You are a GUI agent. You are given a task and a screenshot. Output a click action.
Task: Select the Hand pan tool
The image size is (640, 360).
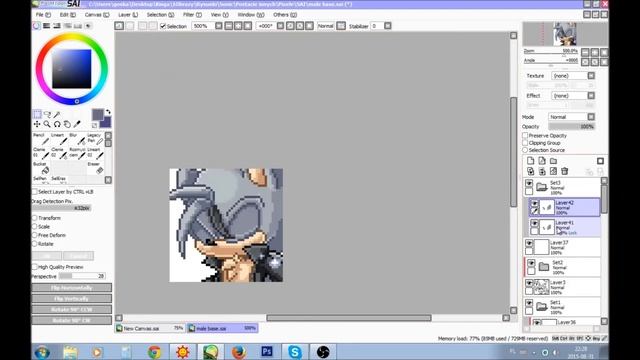[67, 124]
